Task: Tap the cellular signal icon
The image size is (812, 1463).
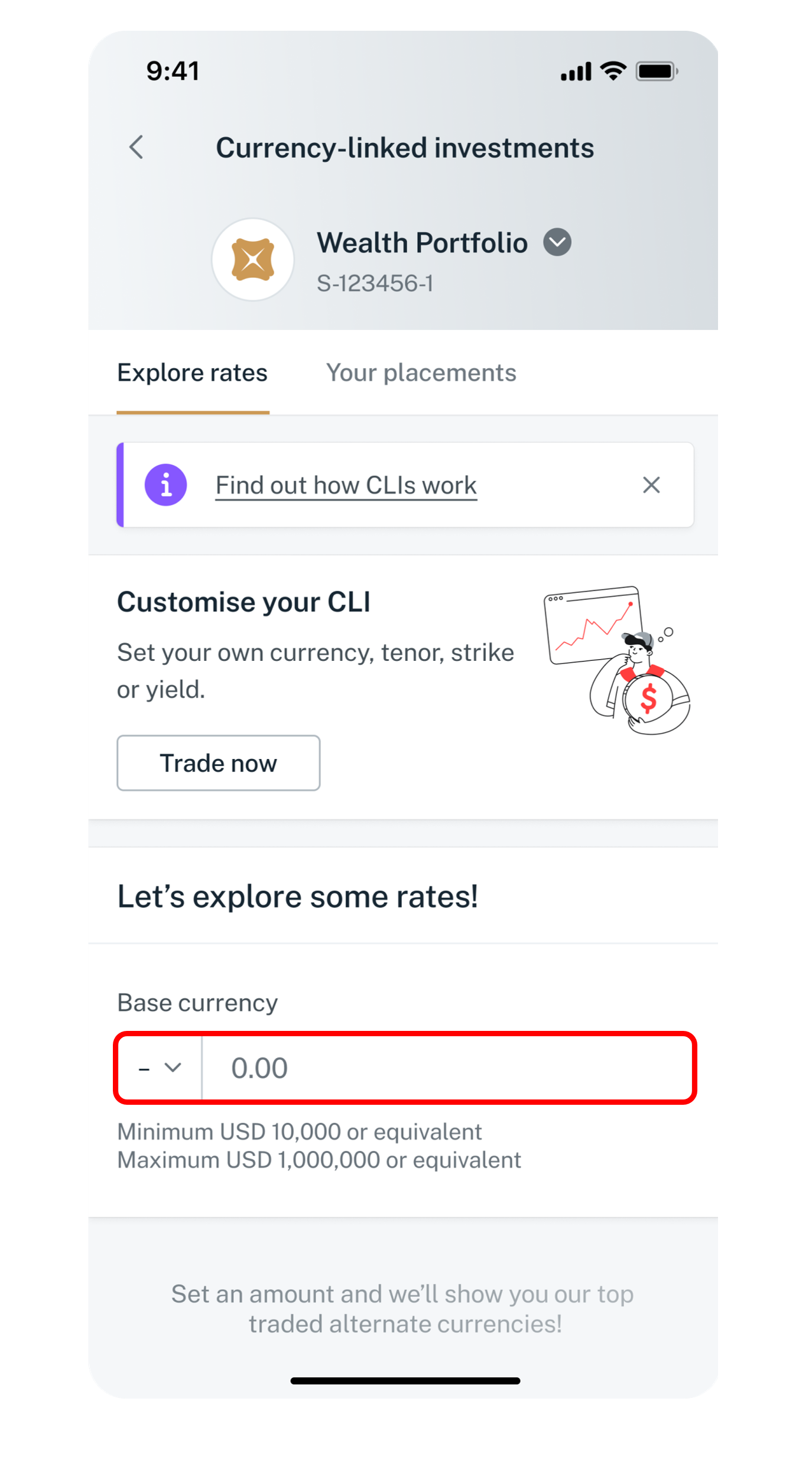Action: [576, 72]
